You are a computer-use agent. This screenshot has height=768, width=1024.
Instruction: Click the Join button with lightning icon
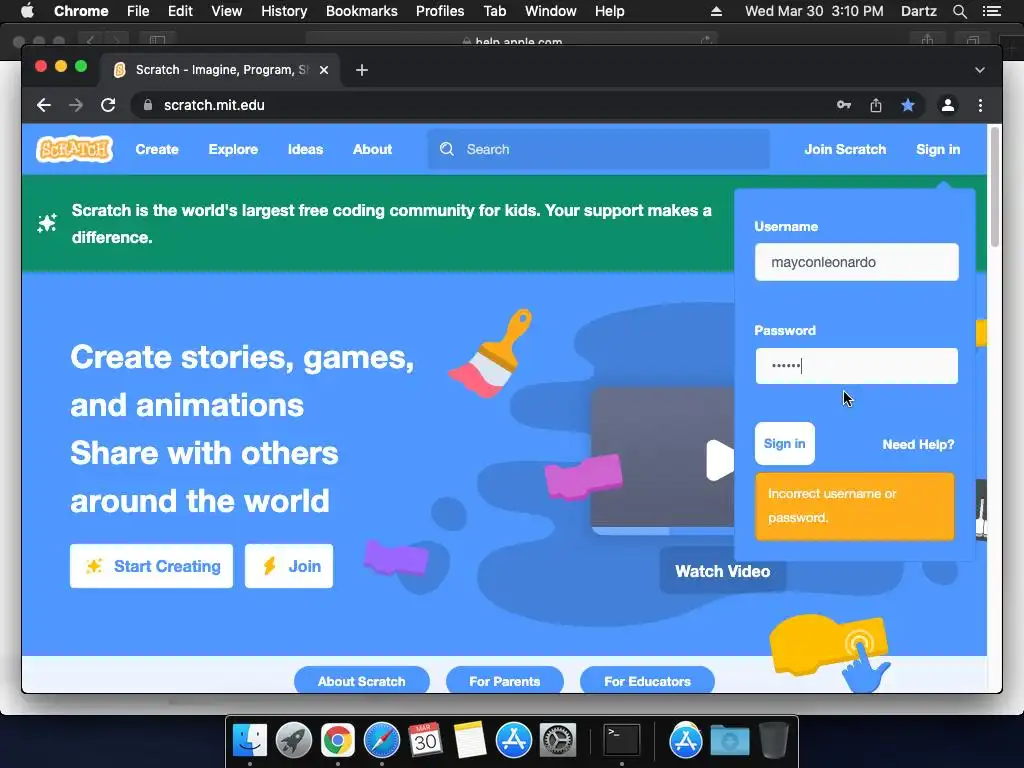tap(289, 566)
